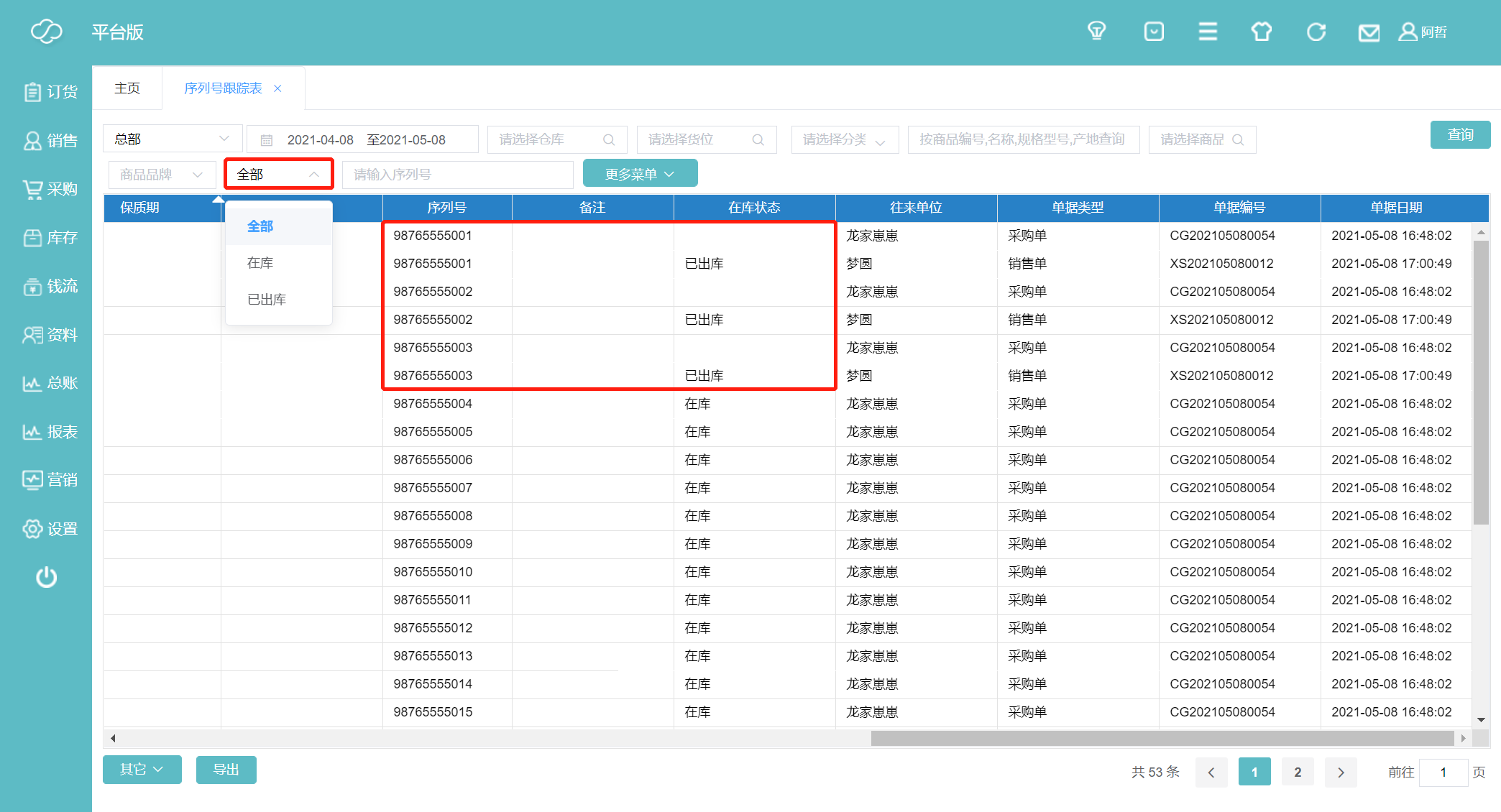The height and width of the screenshot is (812, 1501).
Task: Click the horizontal scrollbar thumb under table
Action: 1161,738
